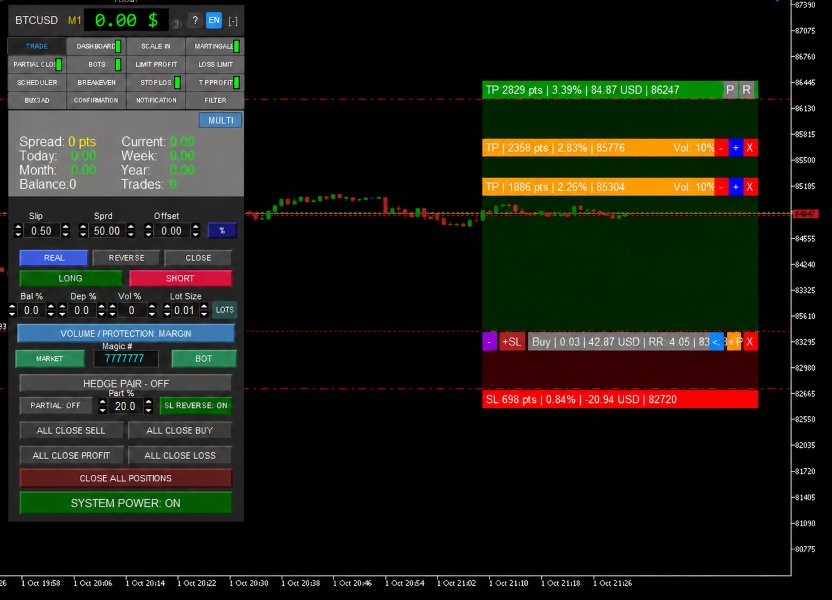Remove the TP 85776 partial level

click(750, 148)
